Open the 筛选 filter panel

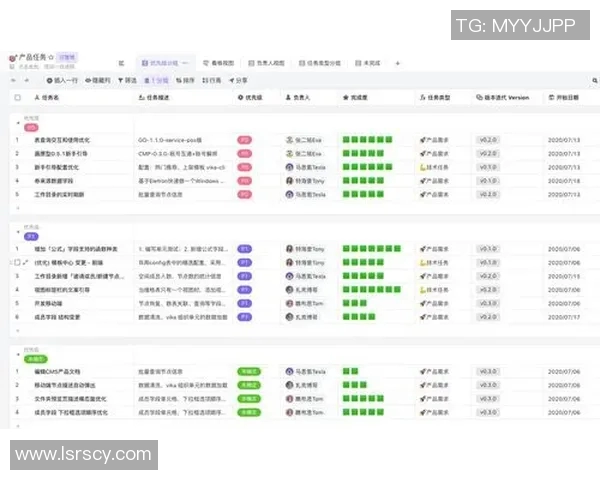tap(127, 80)
